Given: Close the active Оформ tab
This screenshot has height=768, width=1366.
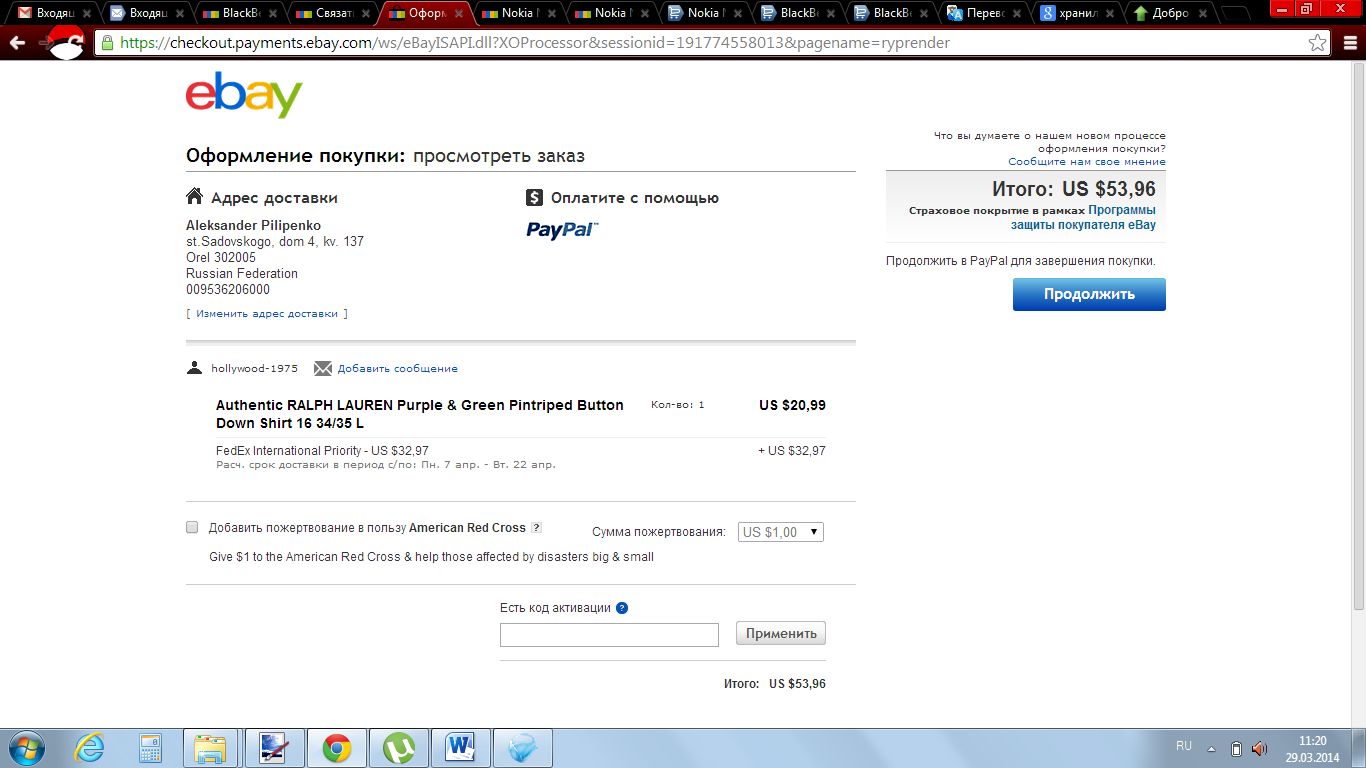Looking at the screenshot, I should 459,14.
